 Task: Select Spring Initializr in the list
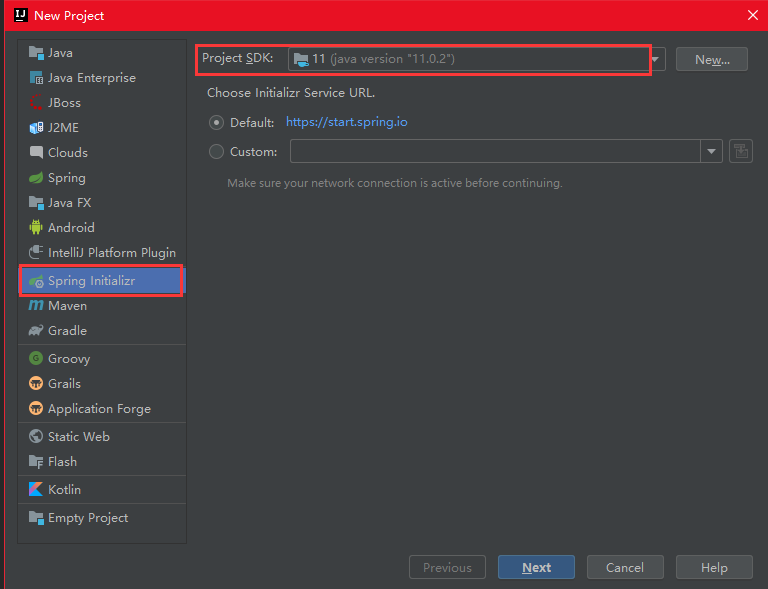pyautogui.click(x=101, y=281)
